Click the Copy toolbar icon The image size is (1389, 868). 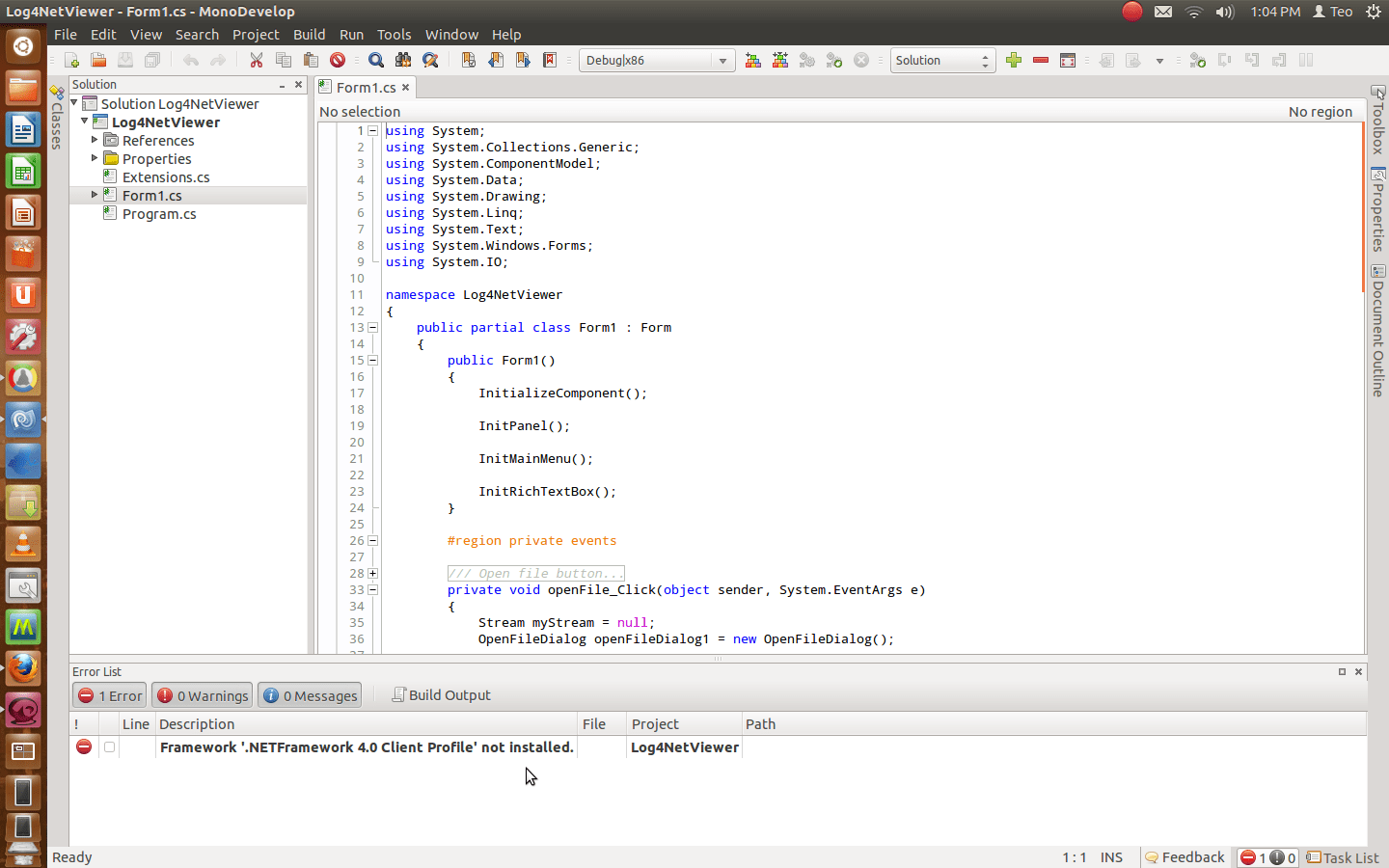click(284, 60)
